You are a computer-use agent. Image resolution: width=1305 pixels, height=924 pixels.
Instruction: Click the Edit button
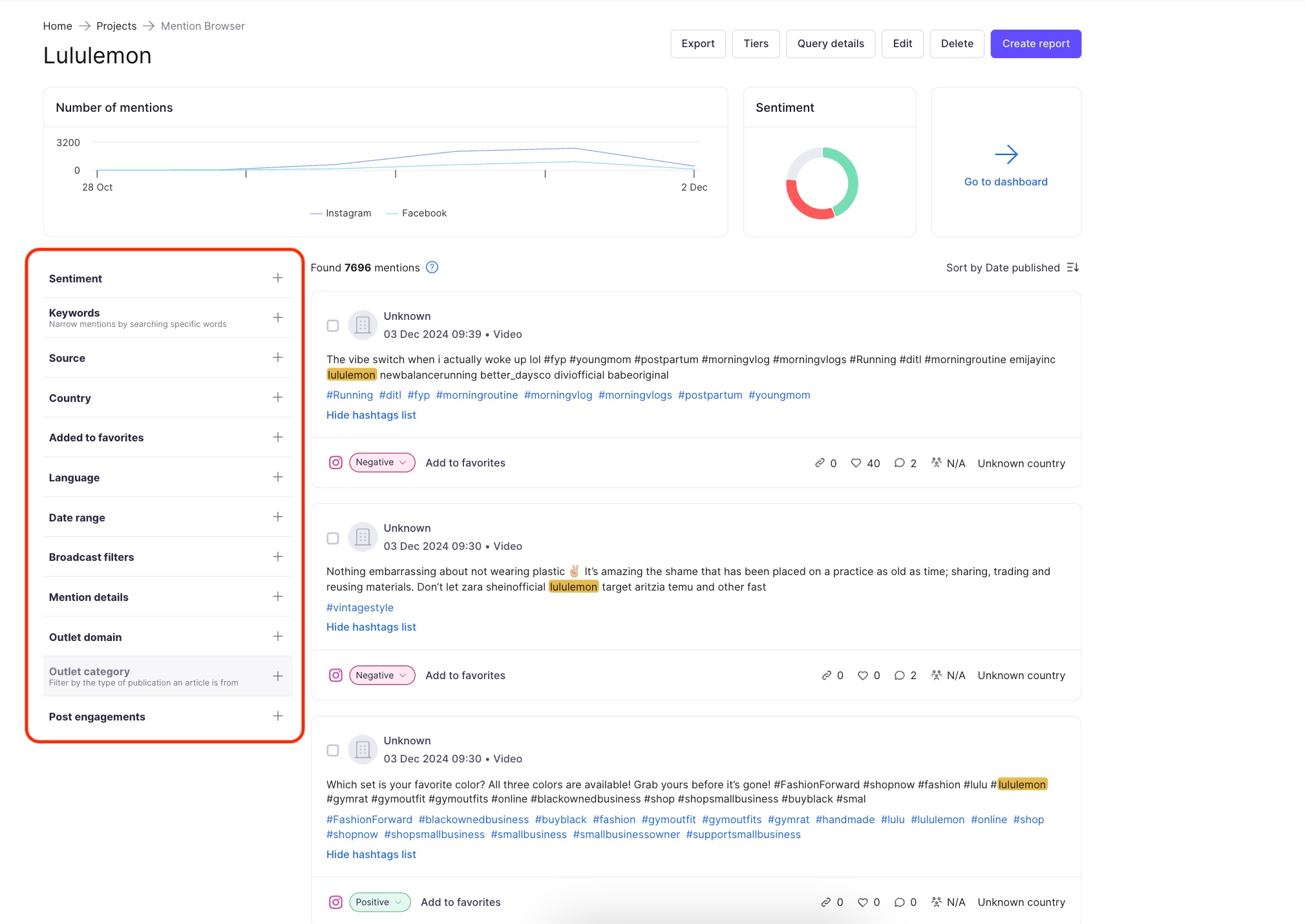click(902, 44)
